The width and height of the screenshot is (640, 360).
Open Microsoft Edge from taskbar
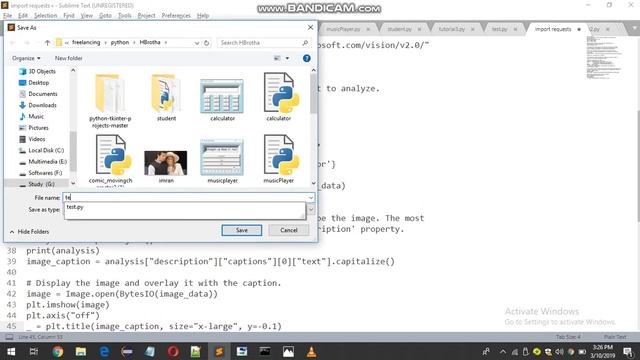[x=104, y=351]
